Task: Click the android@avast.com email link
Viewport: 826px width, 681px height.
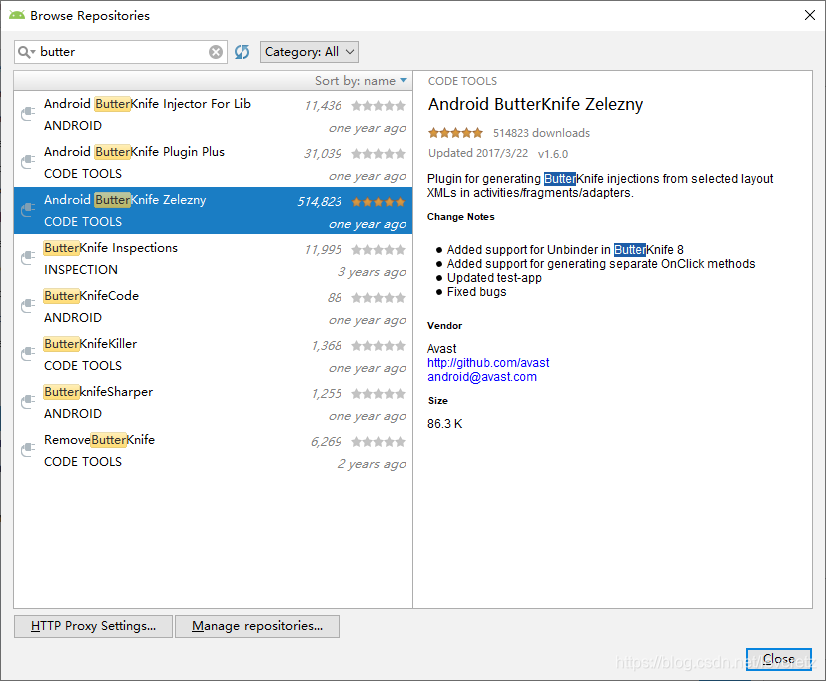Action: [481, 376]
